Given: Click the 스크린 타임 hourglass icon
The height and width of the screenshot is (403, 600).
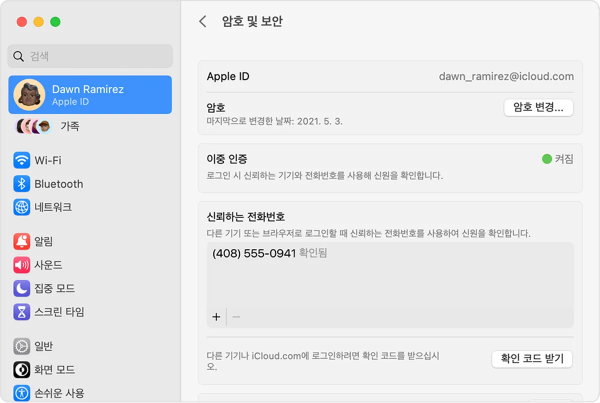Looking at the screenshot, I should point(22,312).
